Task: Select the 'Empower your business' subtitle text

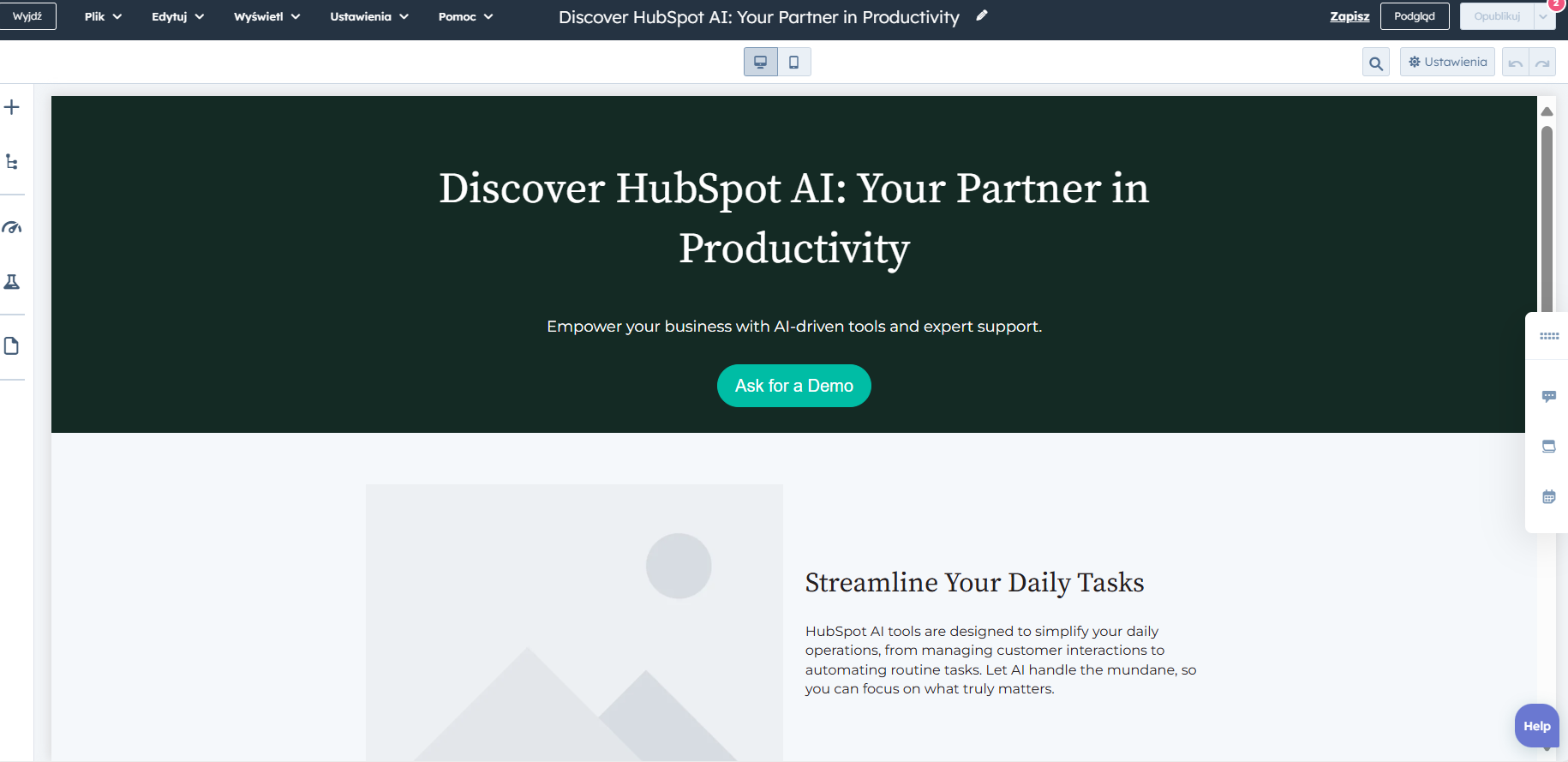Action: pos(794,327)
